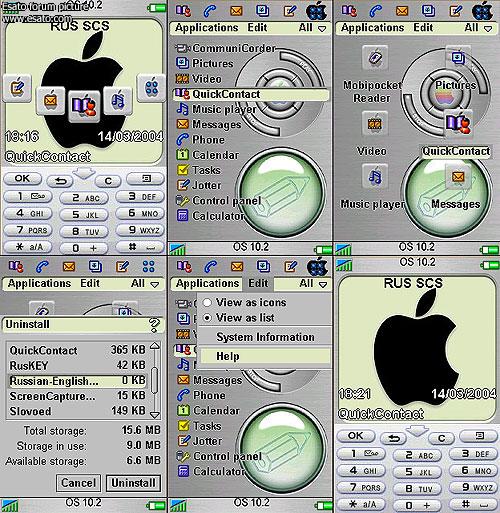Image resolution: width=500 pixels, height=513 pixels.
Task: Tap Apple launcher icon in list view screen toolbar
Action: [317, 11]
